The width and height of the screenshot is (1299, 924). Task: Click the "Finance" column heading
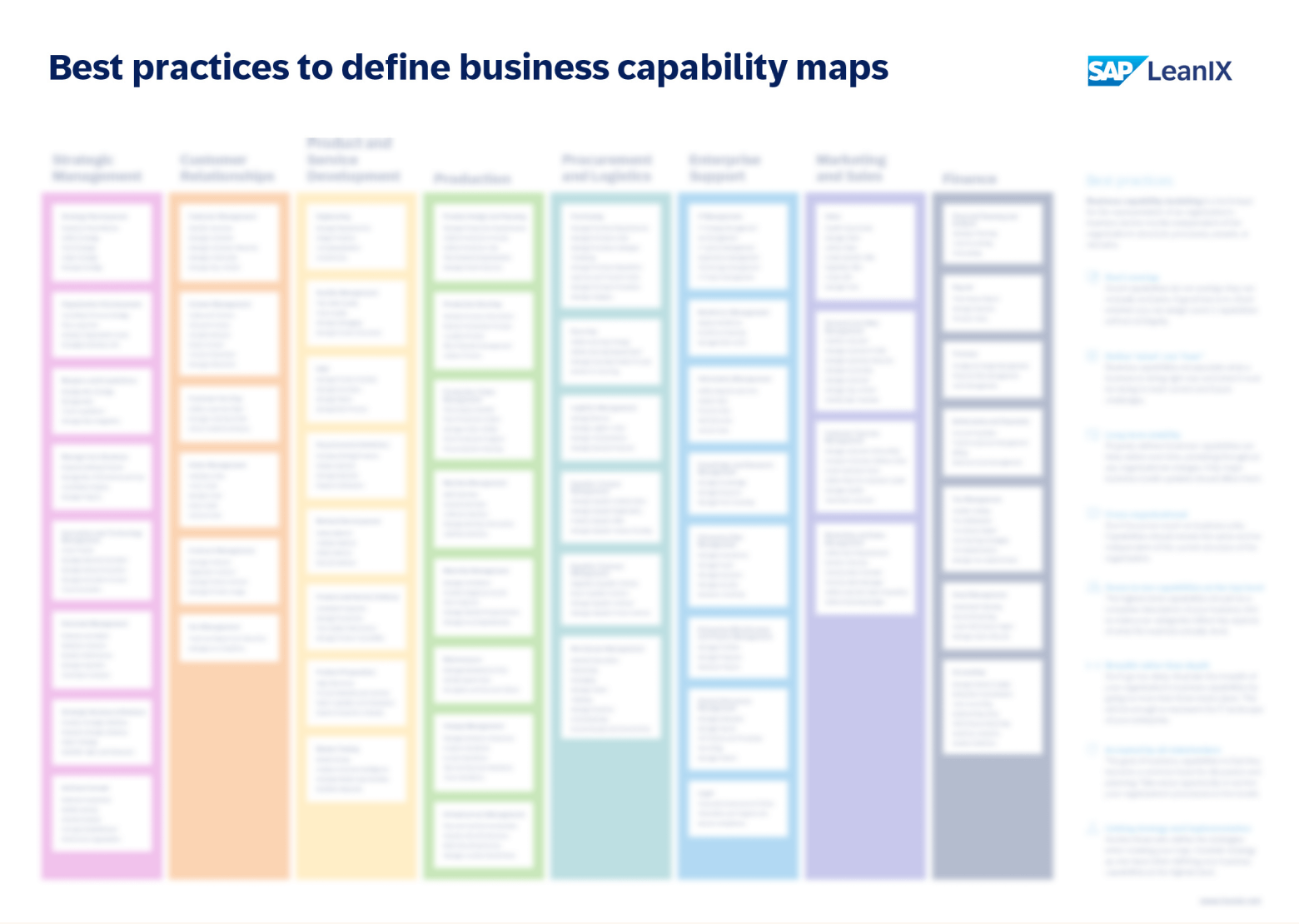tap(969, 178)
